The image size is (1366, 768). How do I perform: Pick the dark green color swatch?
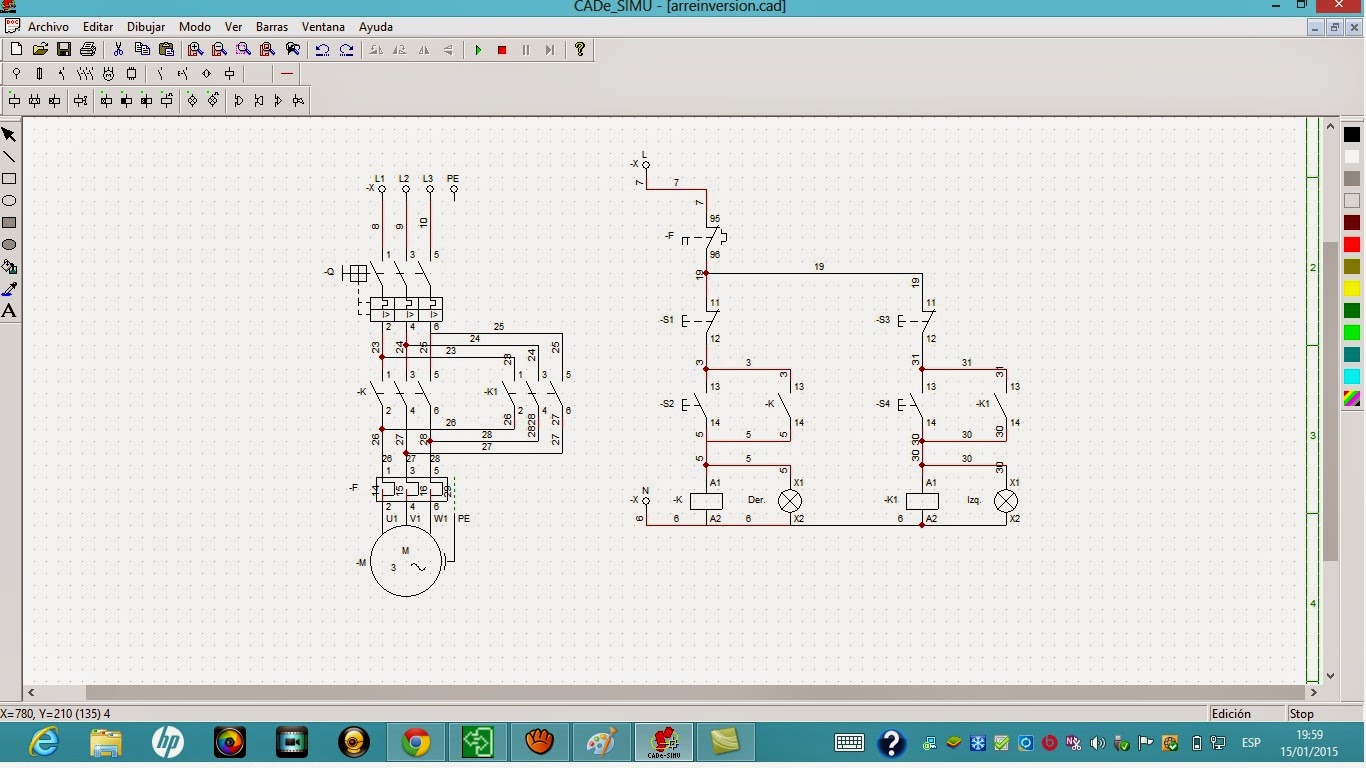[x=1352, y=311]
